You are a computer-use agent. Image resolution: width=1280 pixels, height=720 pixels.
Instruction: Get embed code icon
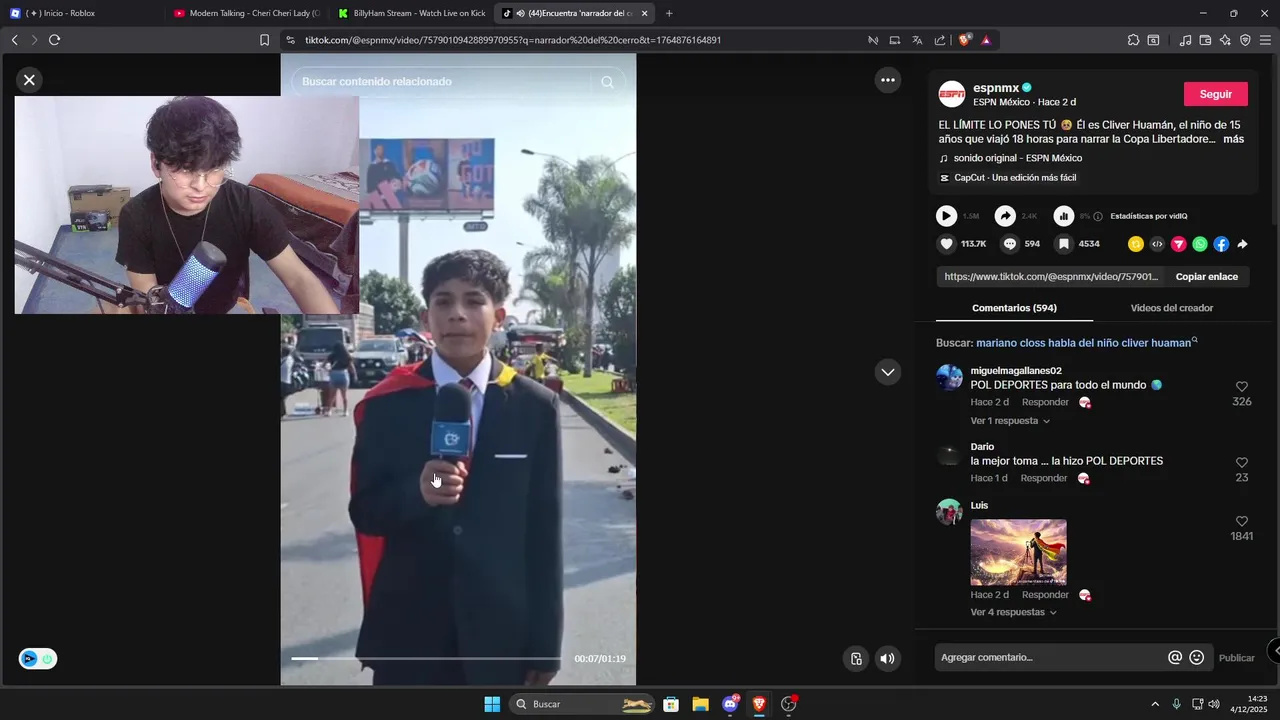(x=1157, y=244)
